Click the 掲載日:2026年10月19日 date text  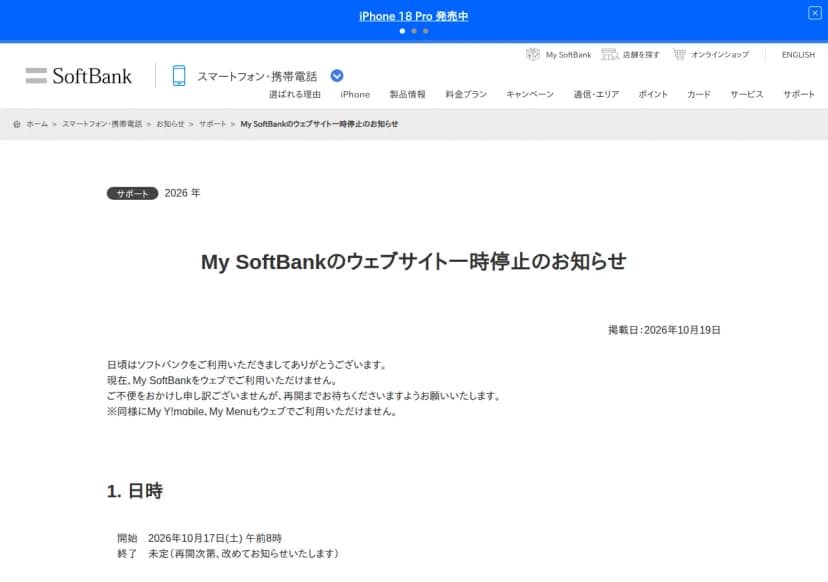pyautogui.click(x=664, y=330)
